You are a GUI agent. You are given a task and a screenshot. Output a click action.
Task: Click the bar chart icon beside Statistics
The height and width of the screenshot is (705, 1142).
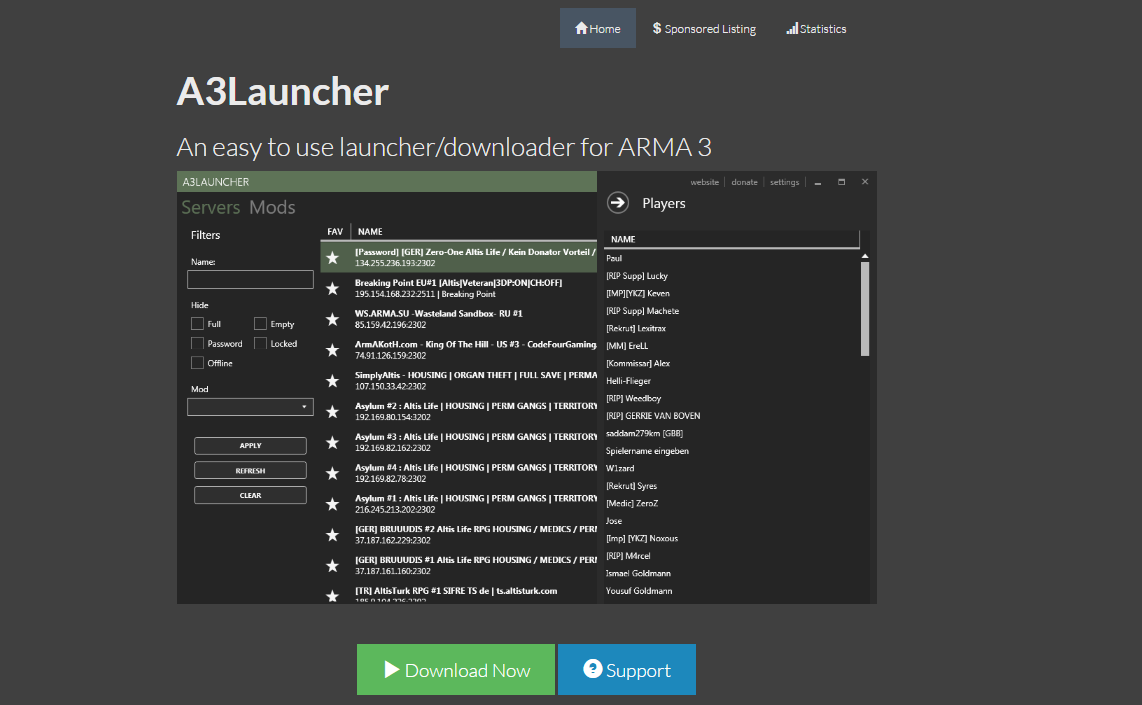click(792, 28)
